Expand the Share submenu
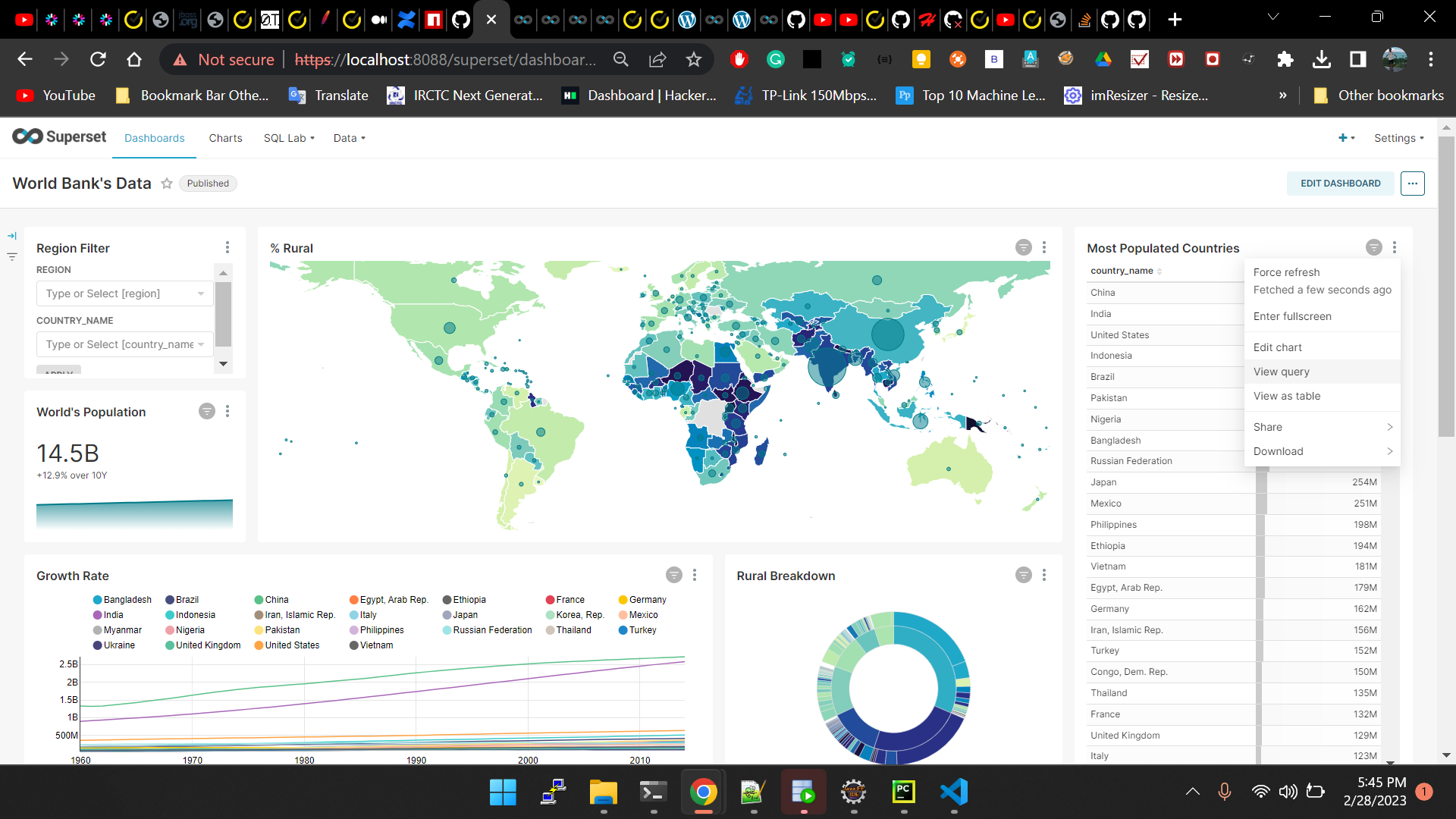The width and height of the screenshot is (1456, 819). (1322, 427)
